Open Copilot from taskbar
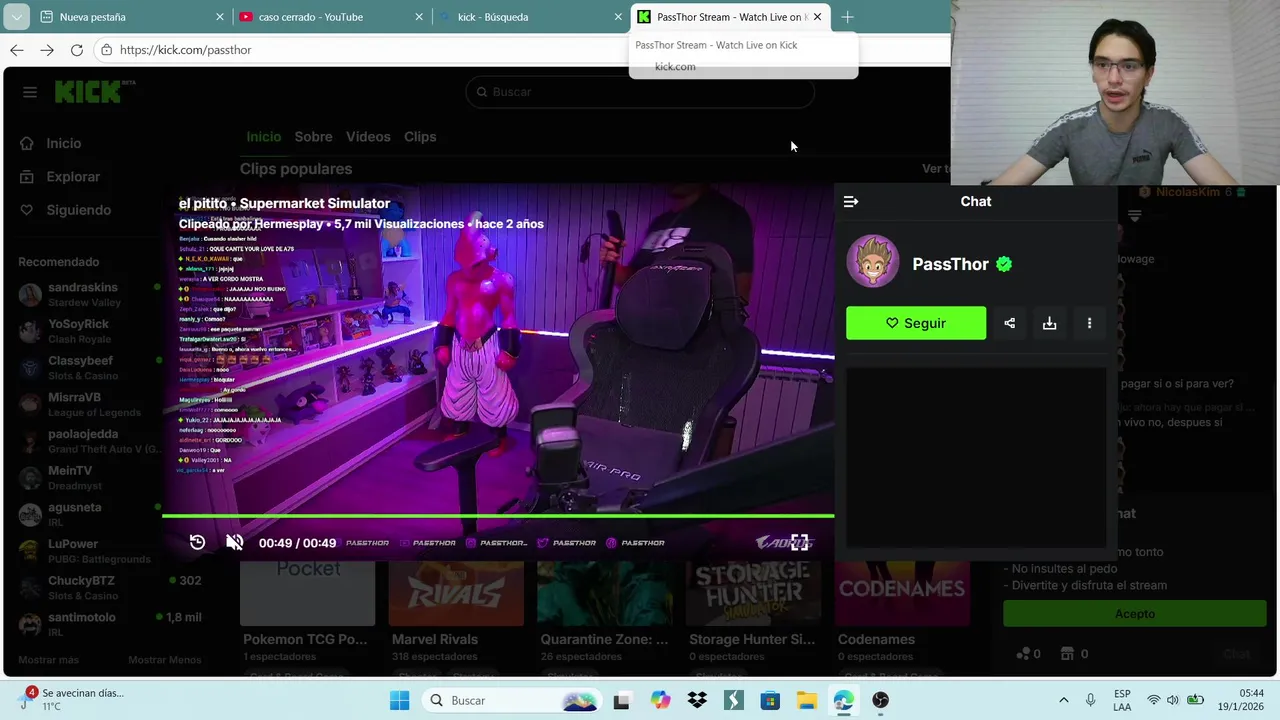The height and width of the screenshot is (720, 1280). click(x=660, y=700)
